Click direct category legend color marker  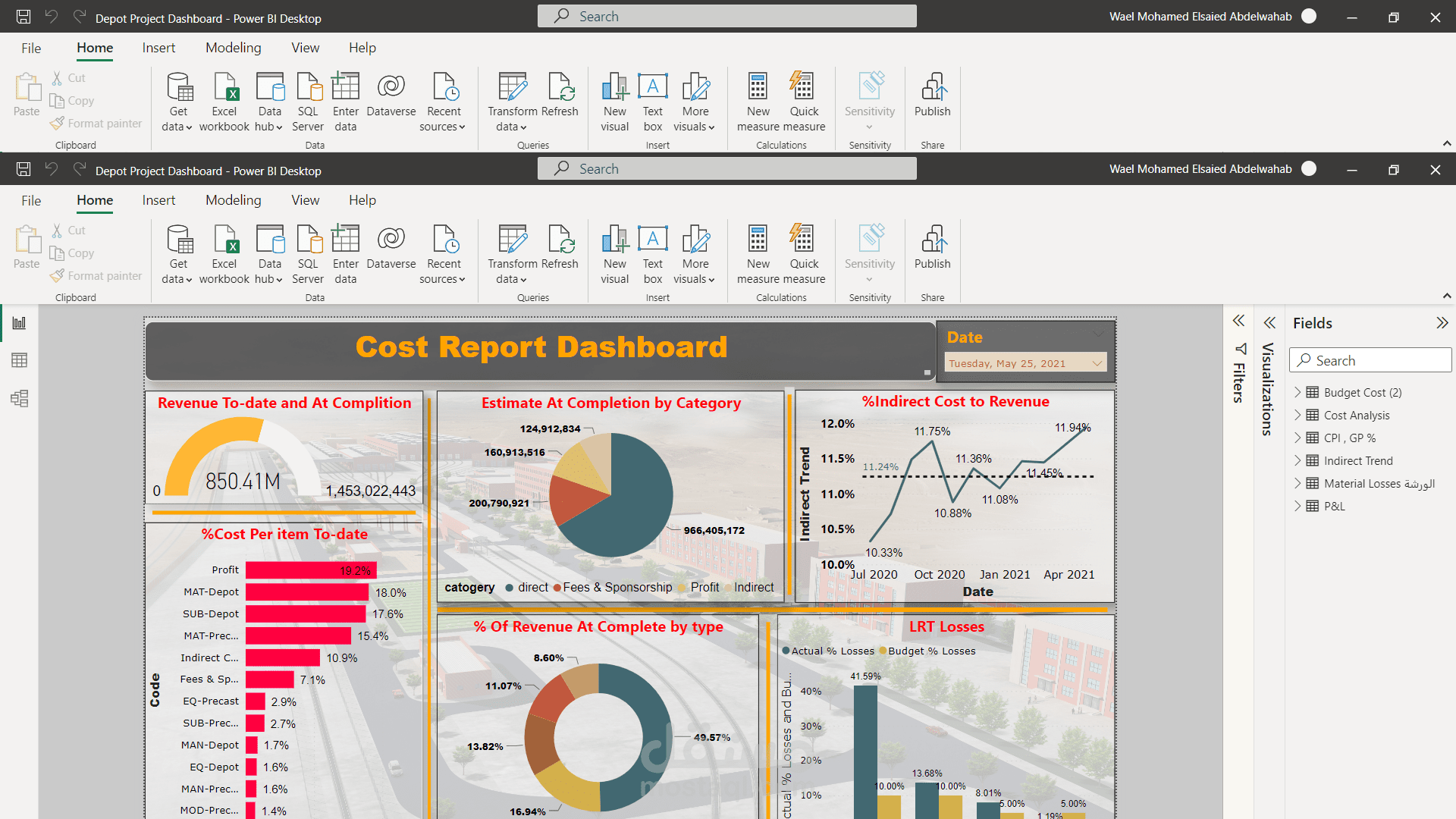pyautogui.click(x=510, y=588)
